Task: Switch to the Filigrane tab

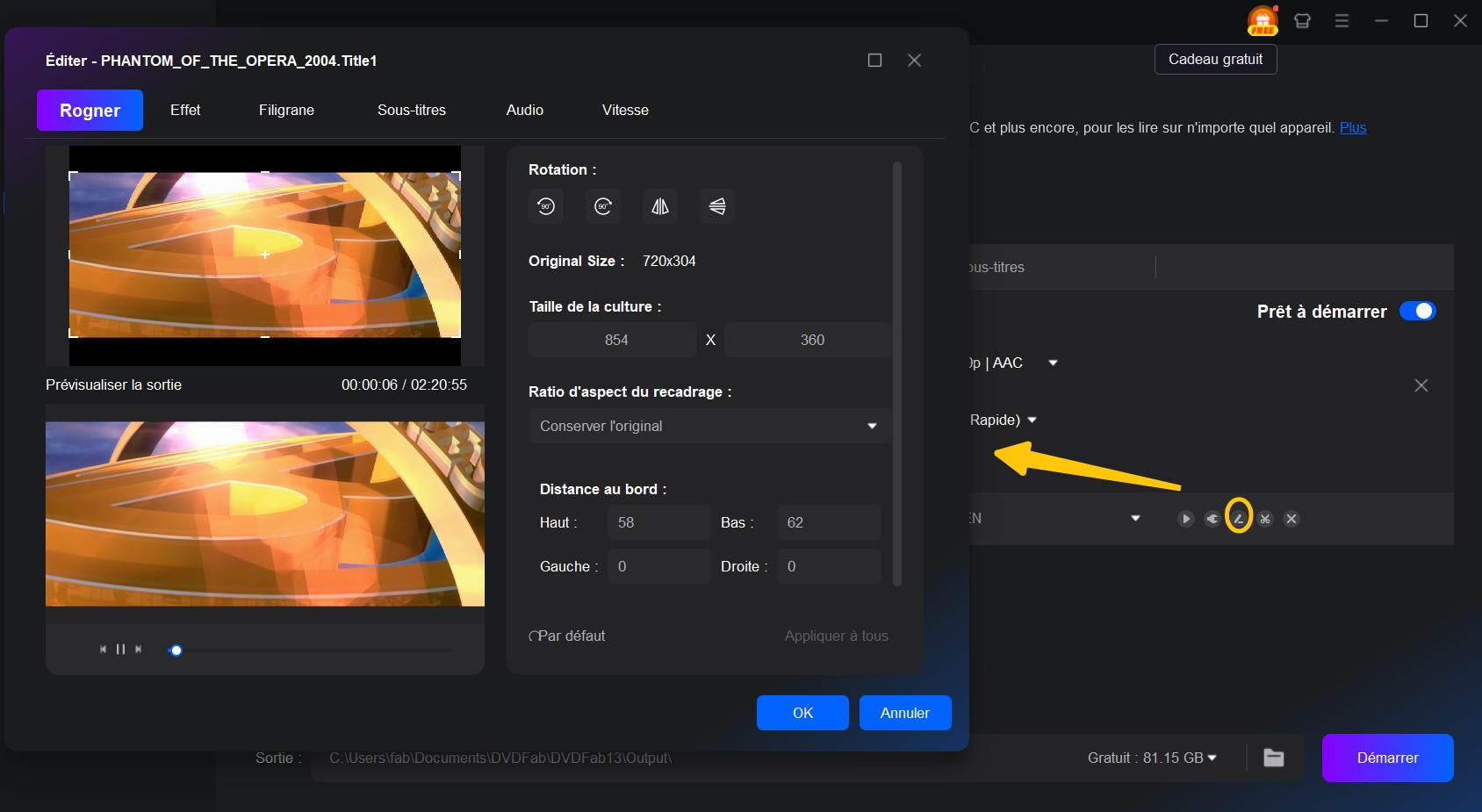Action: click(286, 110)
